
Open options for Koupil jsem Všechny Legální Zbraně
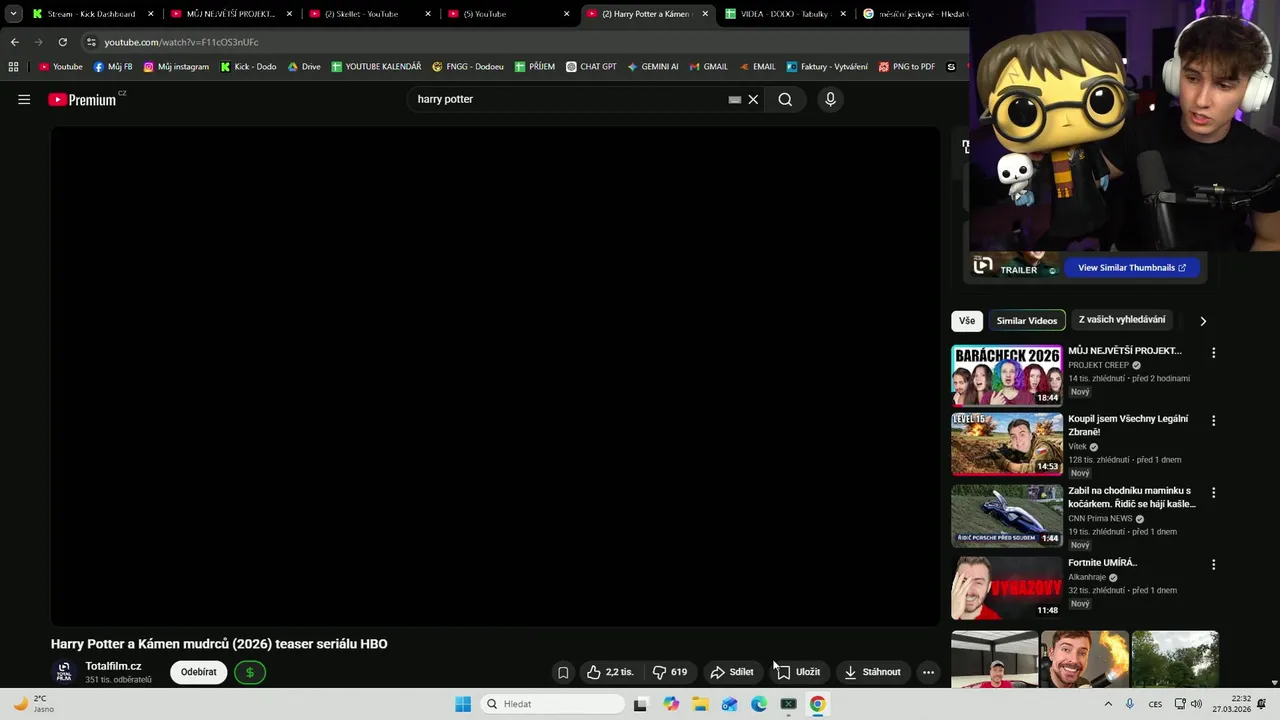1213,421
